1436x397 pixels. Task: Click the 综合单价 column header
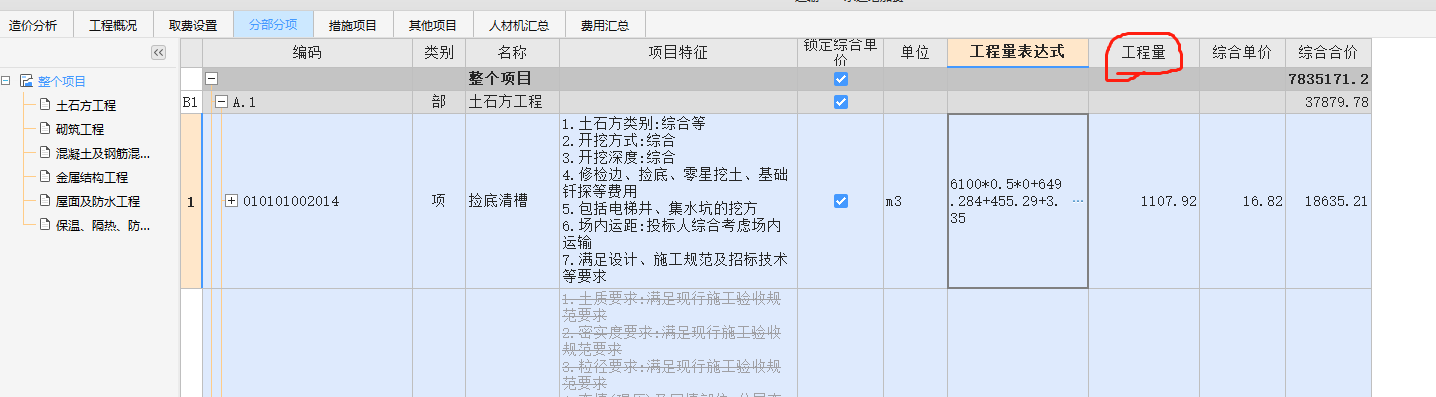point(1242,52)
